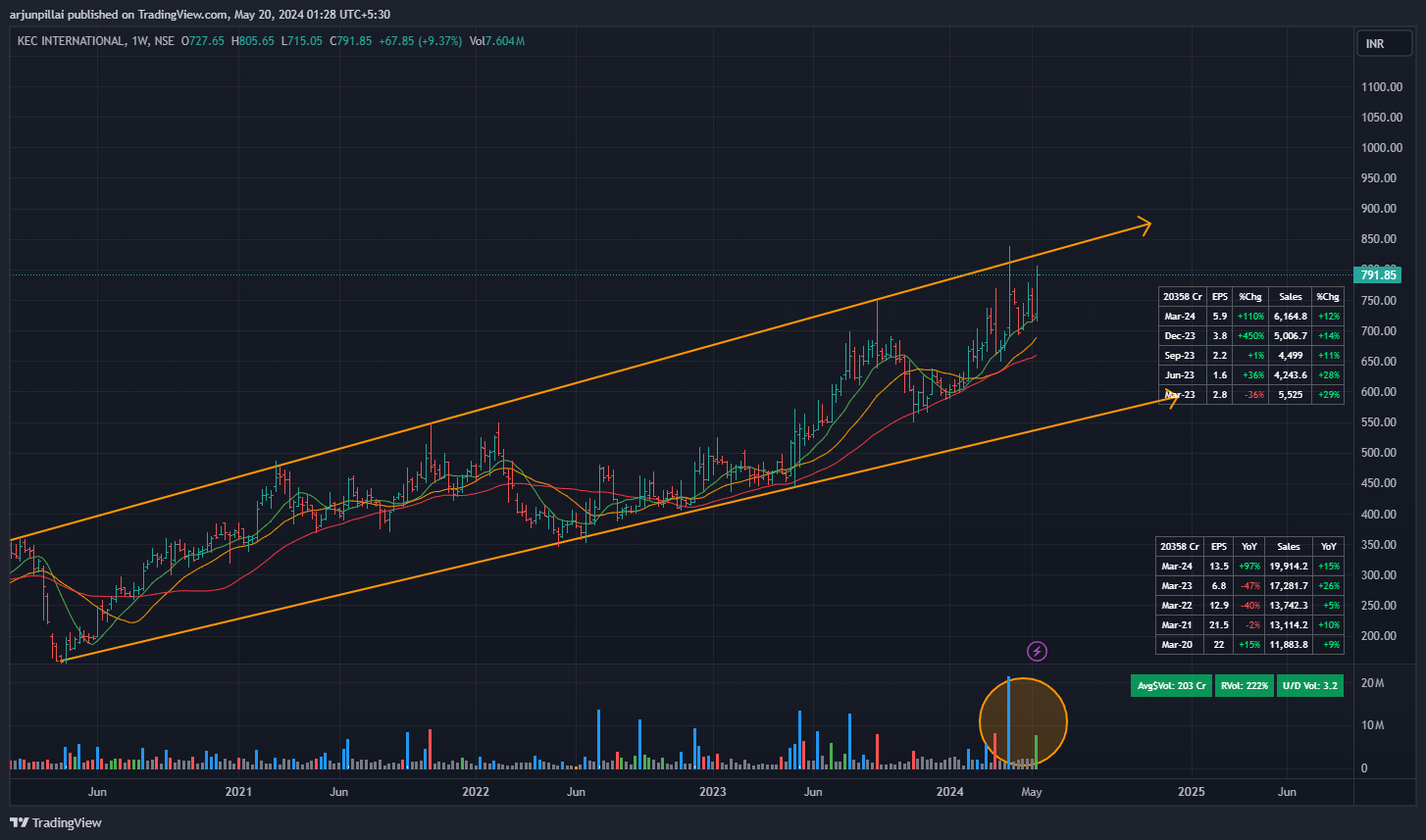Viewport: 1426px width, 840px height.
Task: Click the May time axis label
Action: tap(1031, 791)
